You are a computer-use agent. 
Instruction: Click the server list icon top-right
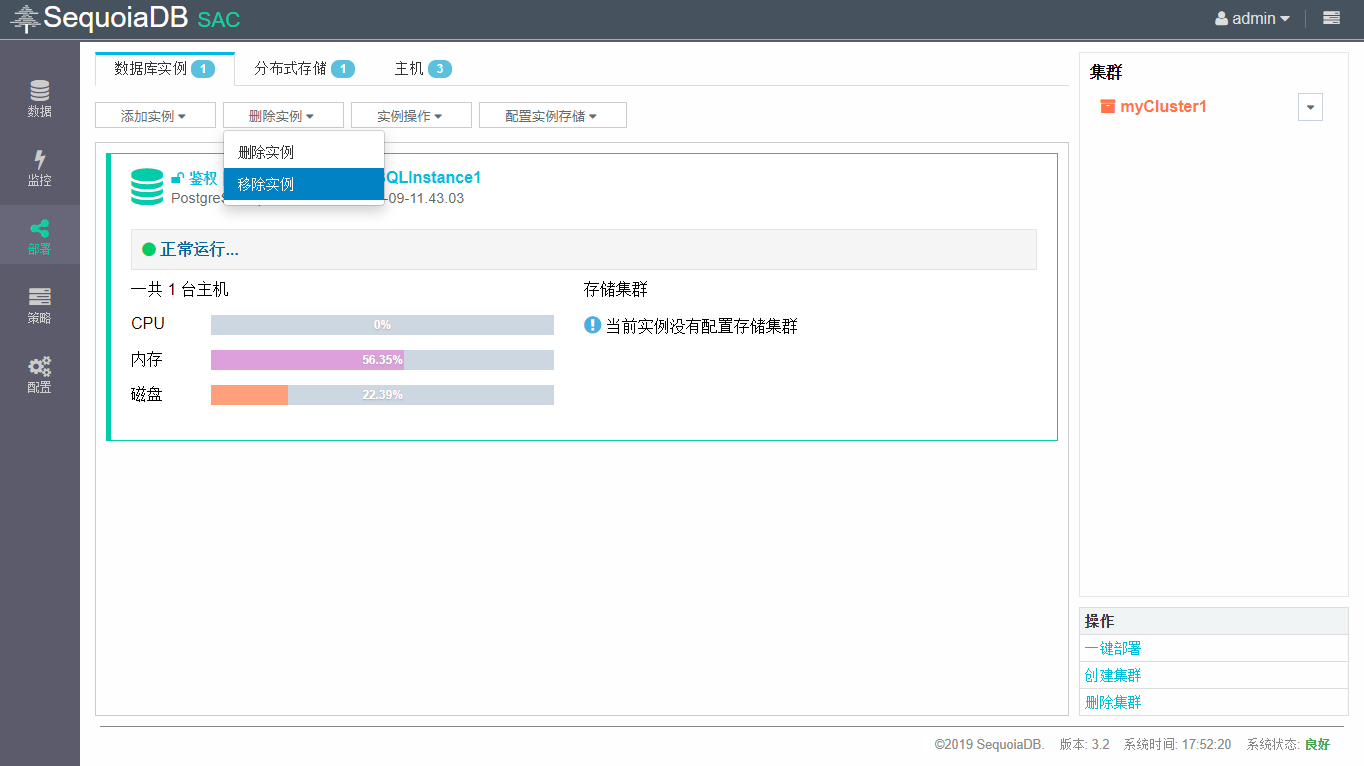point(1331,18)
